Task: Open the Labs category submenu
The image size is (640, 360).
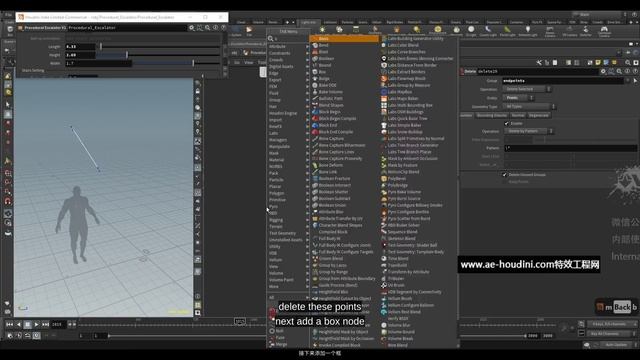Action: tap(288, 133)
